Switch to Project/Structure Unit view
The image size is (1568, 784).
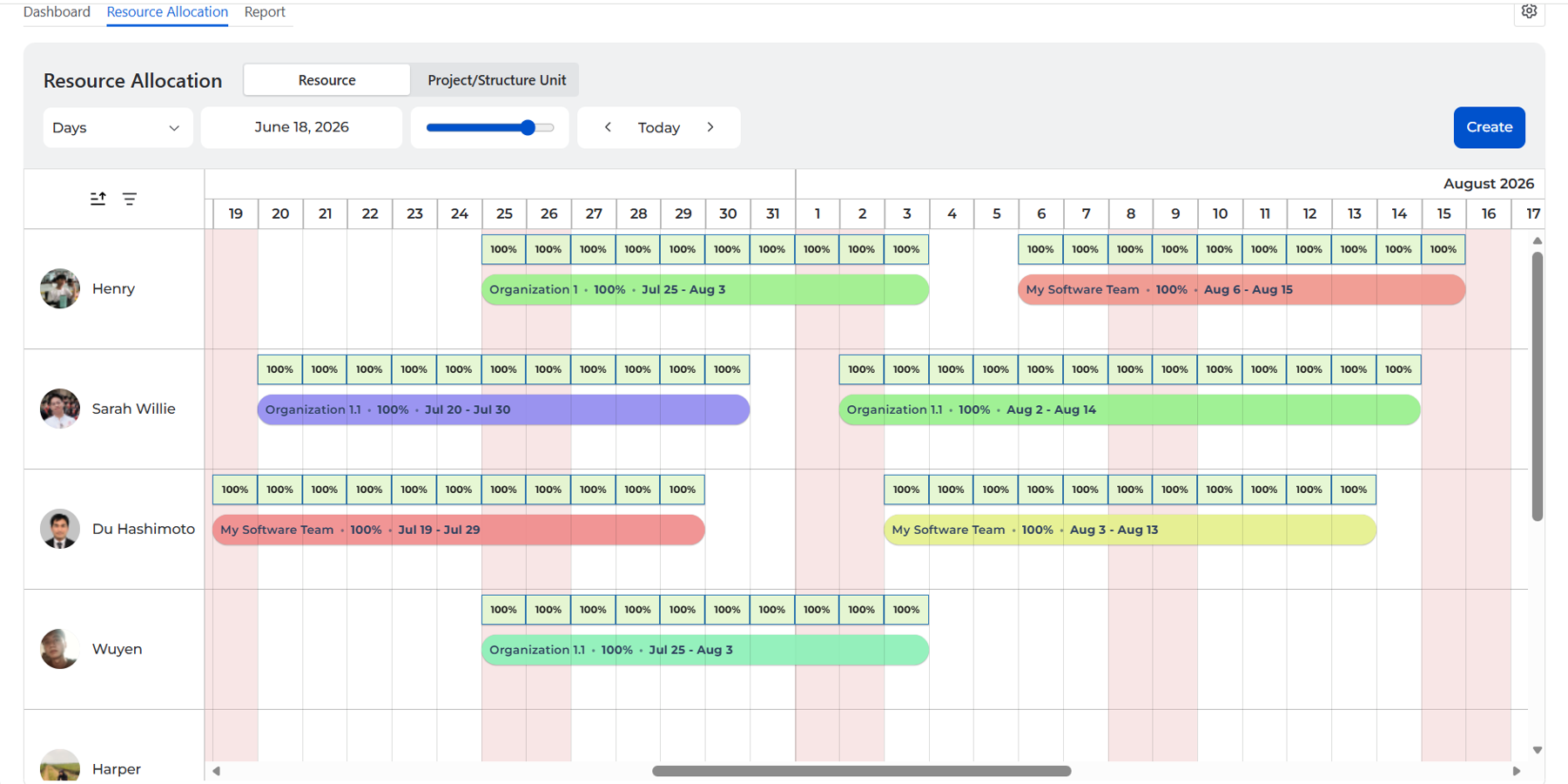[496, 80]
